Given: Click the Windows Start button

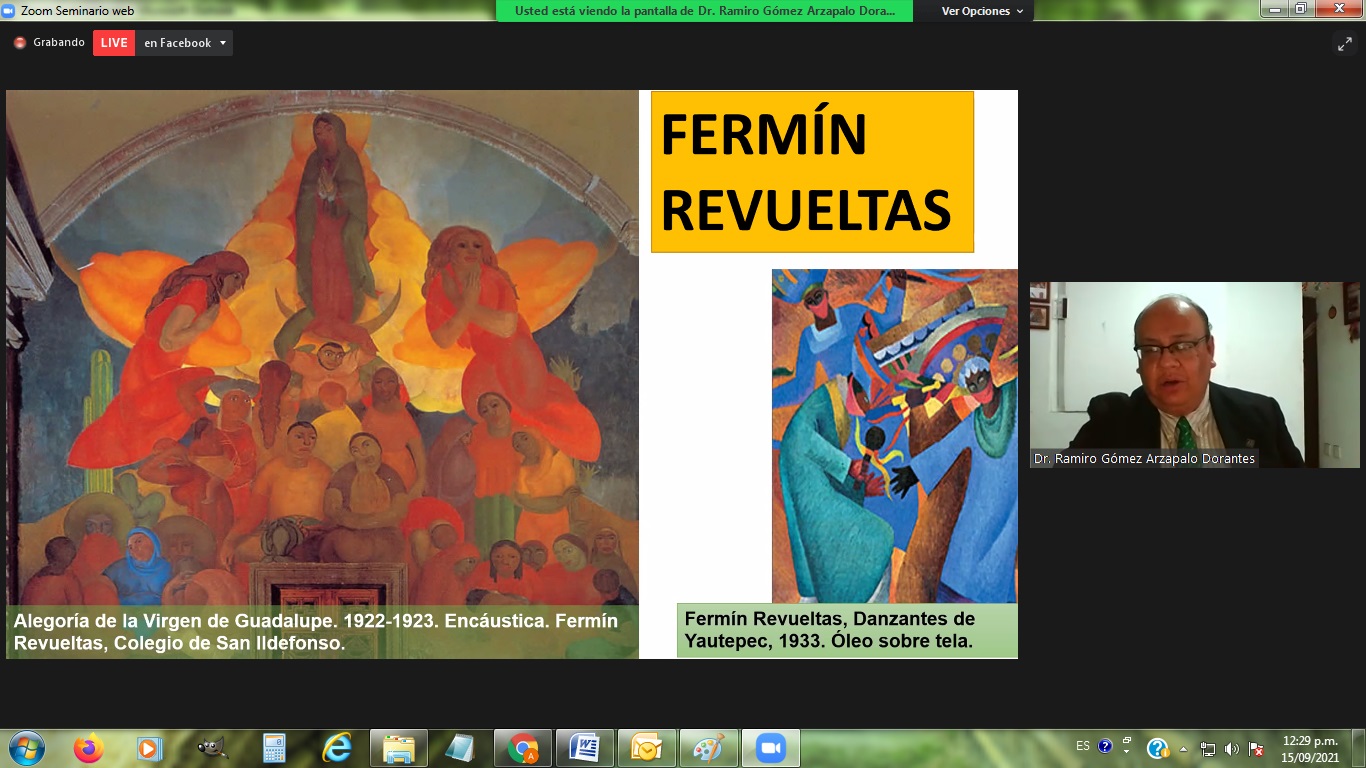Looking at the screenshot, I should (26, 748).
